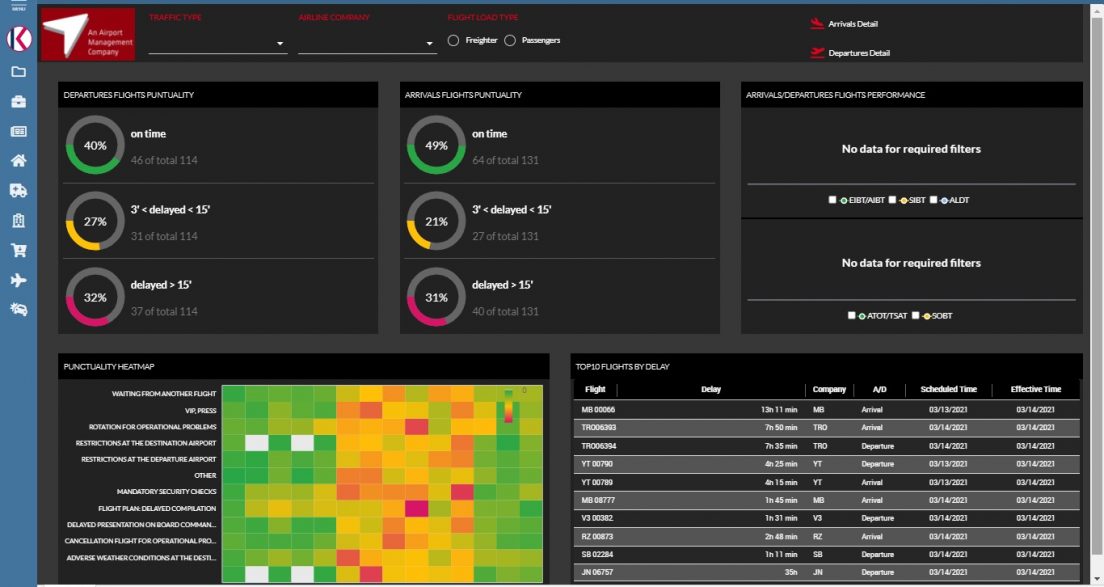
Task: Select the ambulance truck icon in sidebar
Action: point(19,190)
